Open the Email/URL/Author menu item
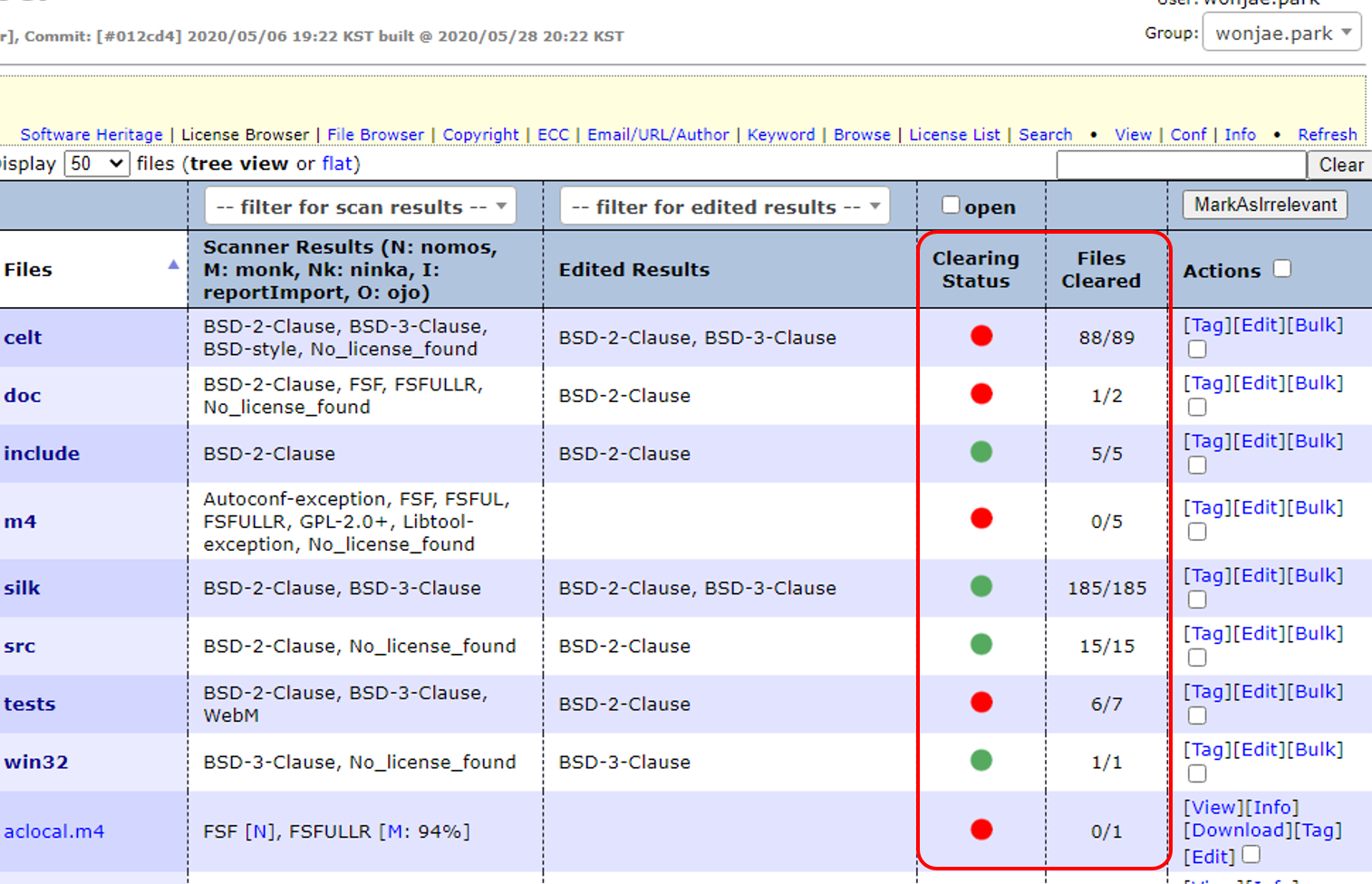Image resolution: width=1372 pixels, height=884 pixels. click(x=658, y=134)
